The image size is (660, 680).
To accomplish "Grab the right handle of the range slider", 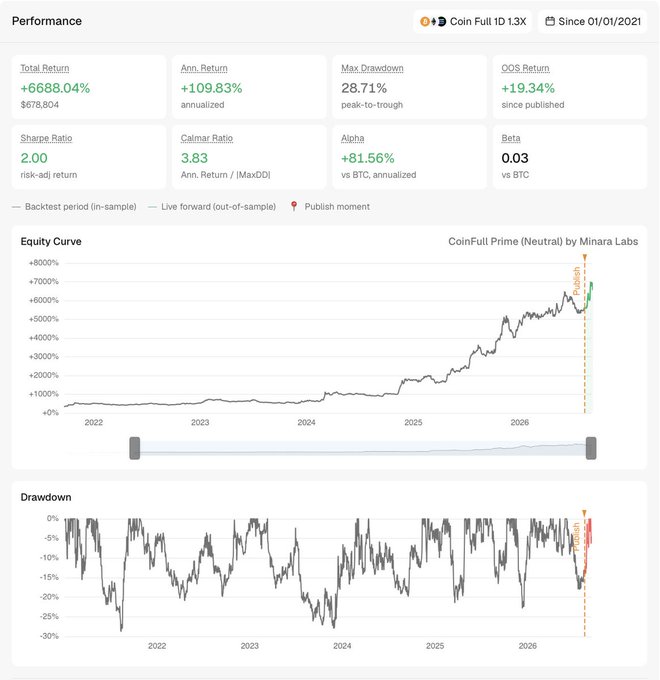I will click(x=591, y=448).
